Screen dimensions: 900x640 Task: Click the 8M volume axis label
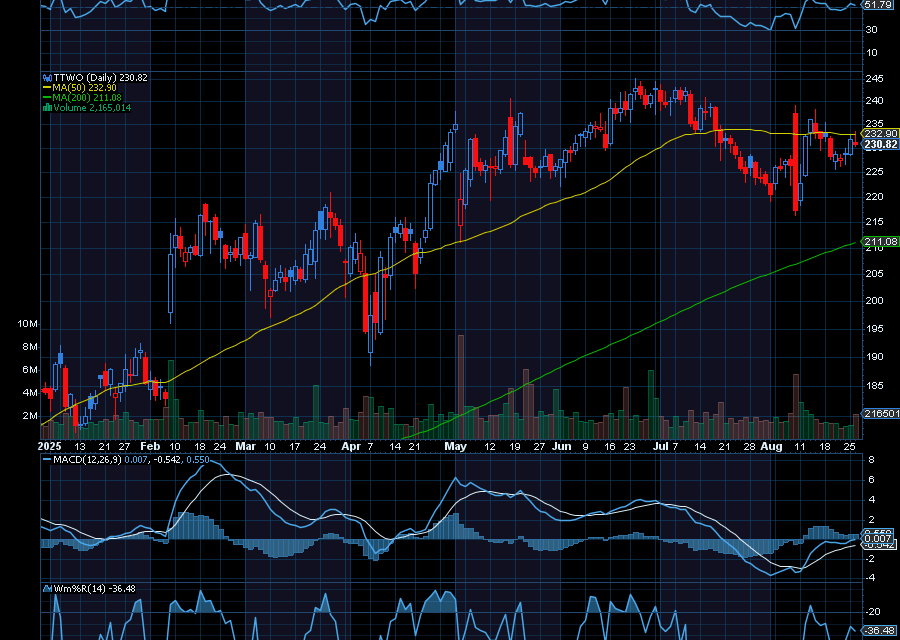[x=30, y=347]
